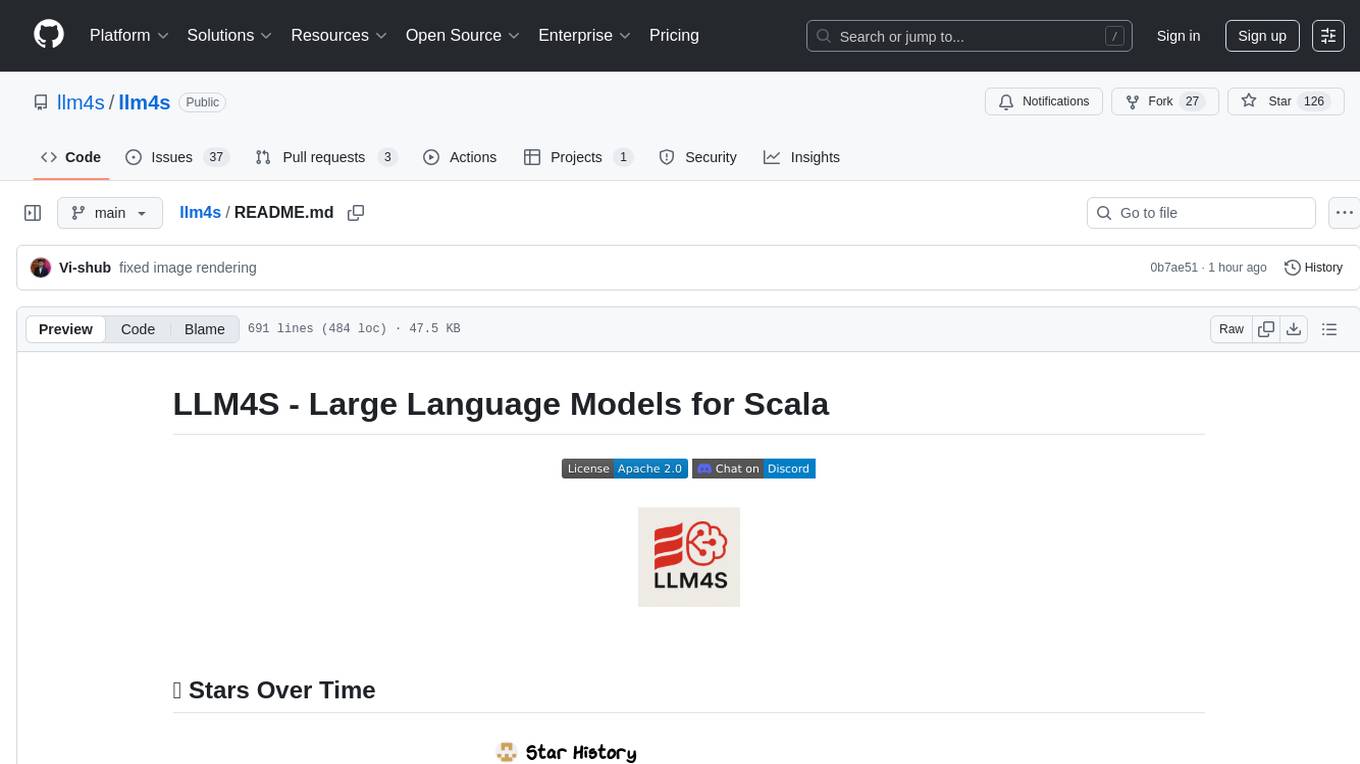The height and width of the screenshot is (764, 1360).
Task: Switch to the Insights tab
Action: (x=802, y=157)
